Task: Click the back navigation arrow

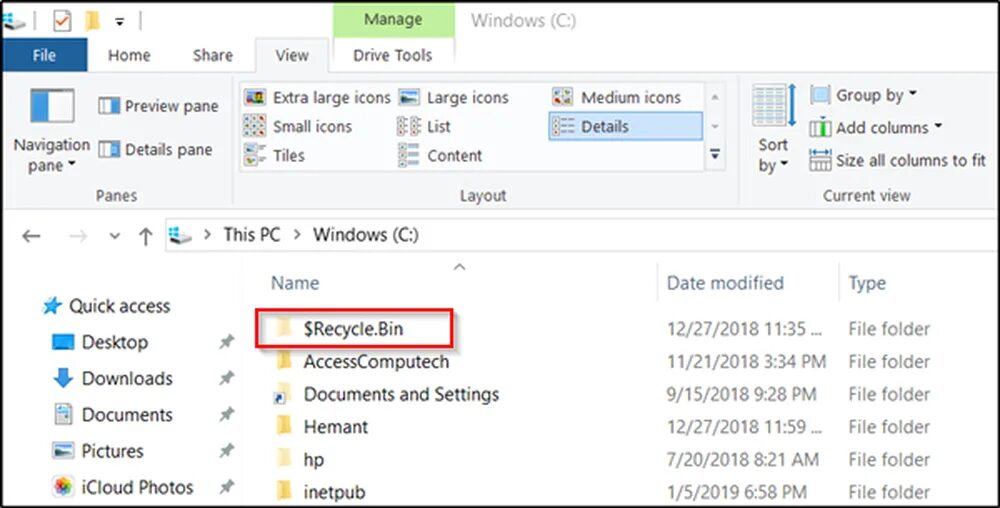Action: [31, 236]
